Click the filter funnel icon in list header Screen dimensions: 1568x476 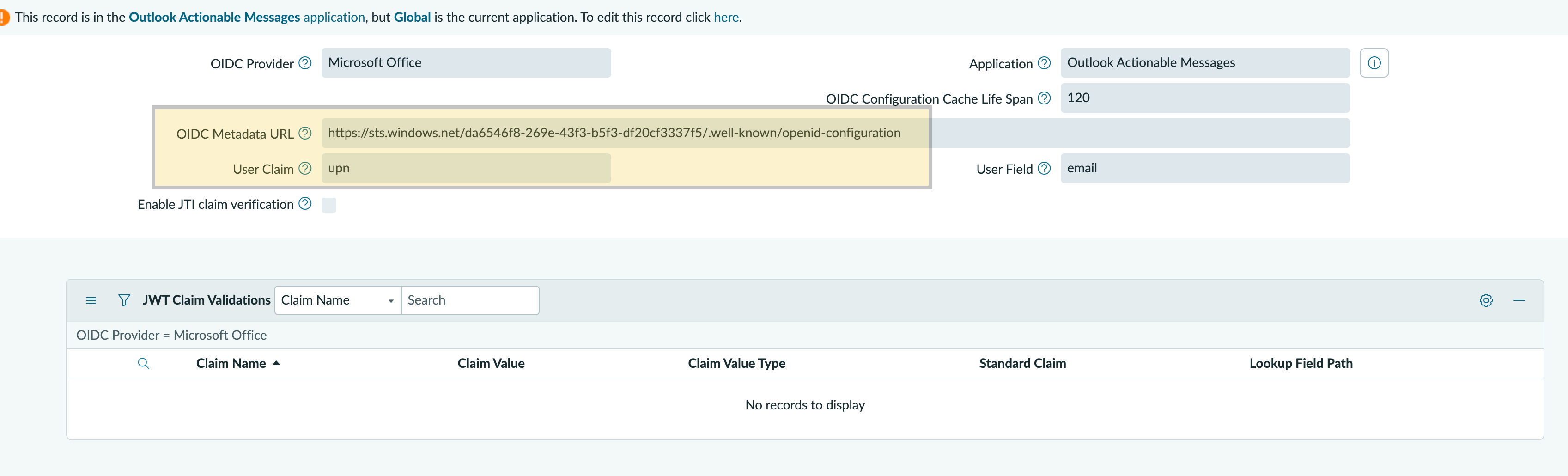coord(124,301)
